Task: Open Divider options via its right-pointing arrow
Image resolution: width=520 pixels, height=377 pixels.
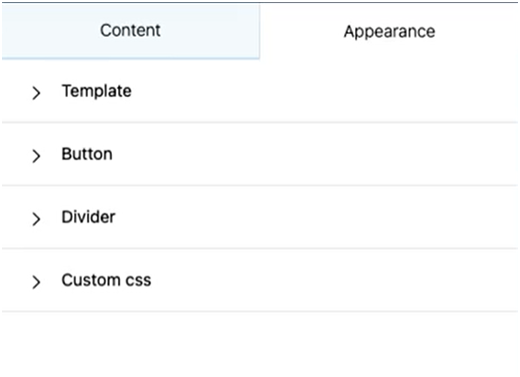Action: point(36,219)
